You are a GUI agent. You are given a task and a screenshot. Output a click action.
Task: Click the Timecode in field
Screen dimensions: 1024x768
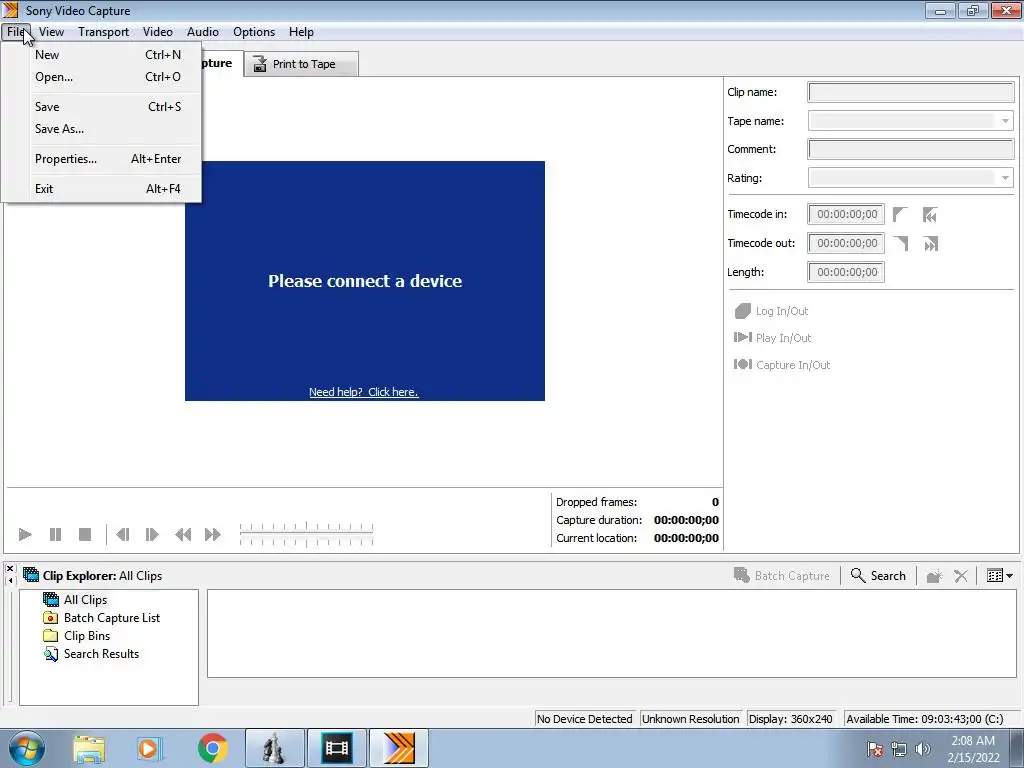846,214
